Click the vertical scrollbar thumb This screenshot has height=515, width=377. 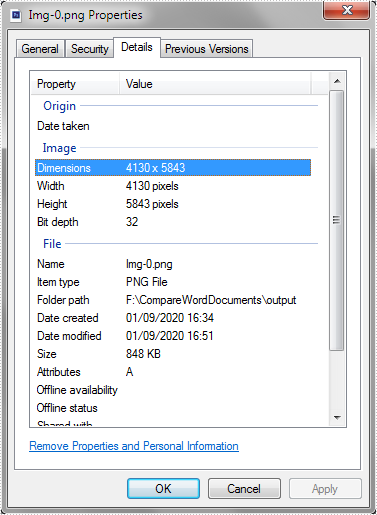pyautogui.click(x=337, y=220)
